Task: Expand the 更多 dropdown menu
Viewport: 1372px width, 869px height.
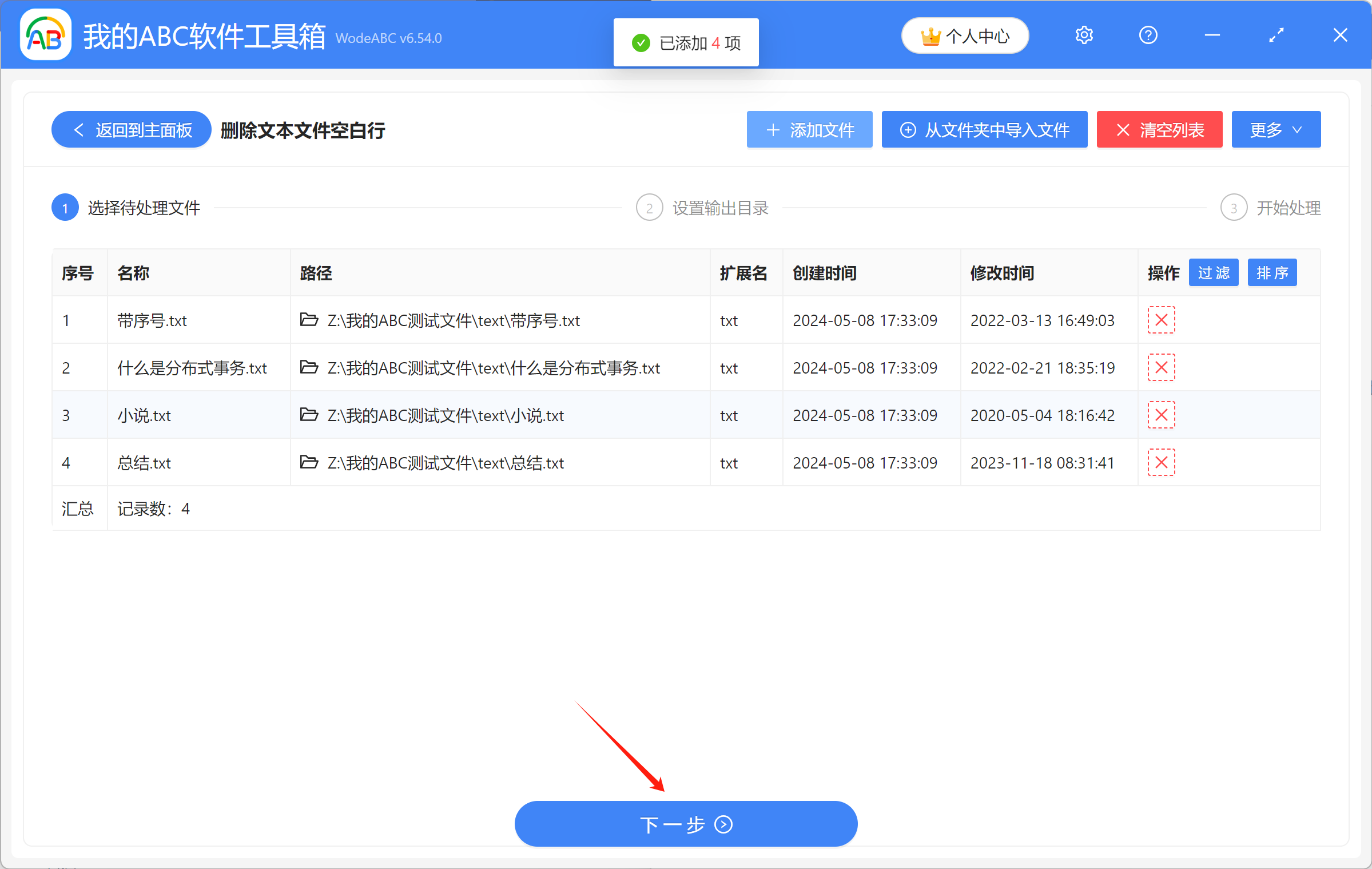Action: [1275, 129]
